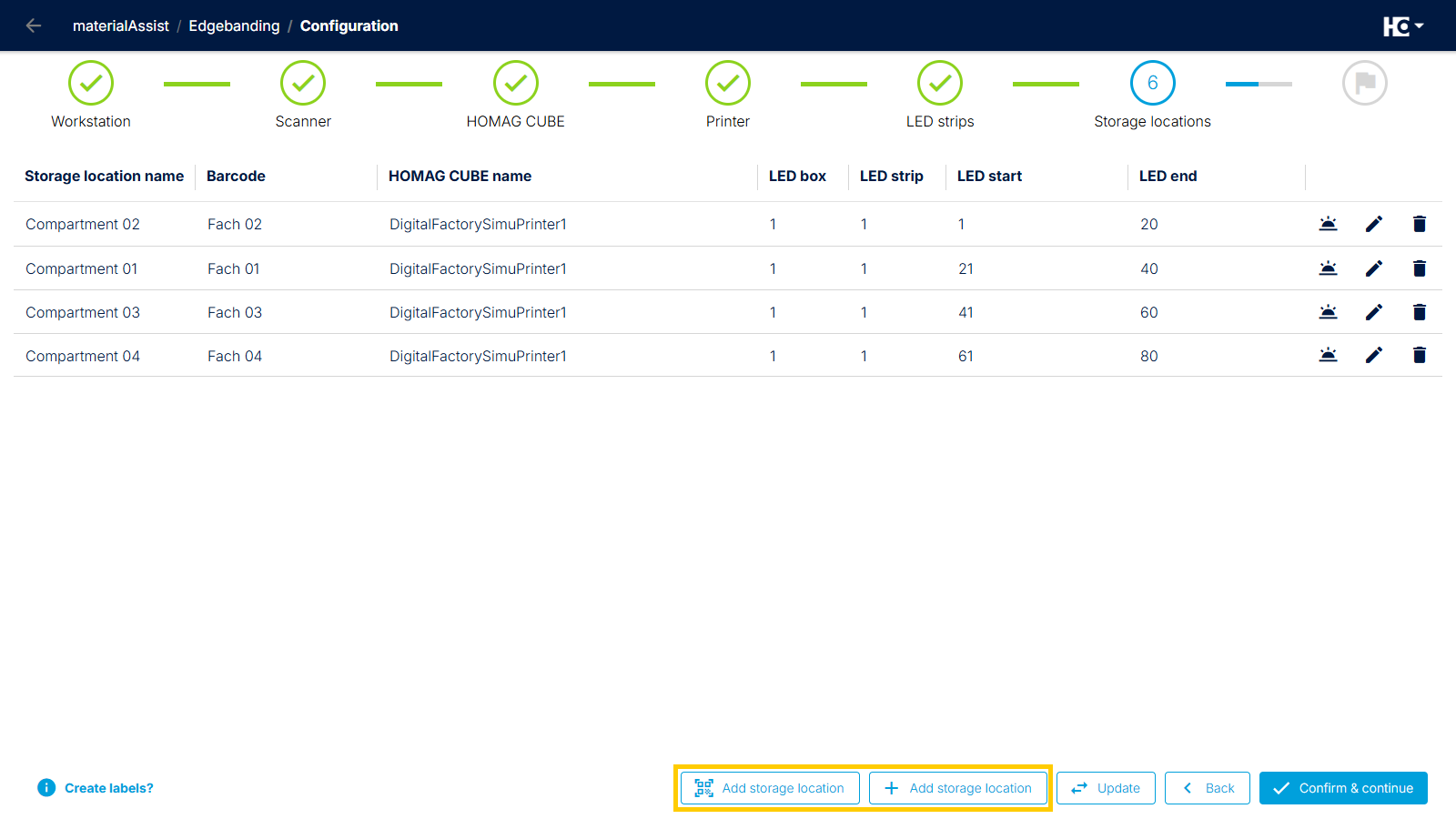The image size is (1456, 819).
Task: Click the LED end column header
Action: click(x=1168, y=177)
